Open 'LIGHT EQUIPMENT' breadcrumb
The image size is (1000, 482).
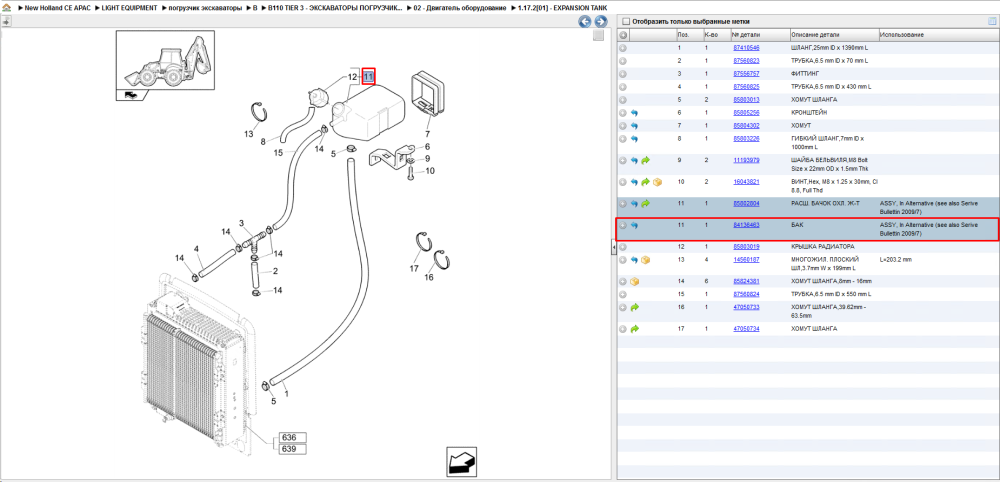click(129, 8)
